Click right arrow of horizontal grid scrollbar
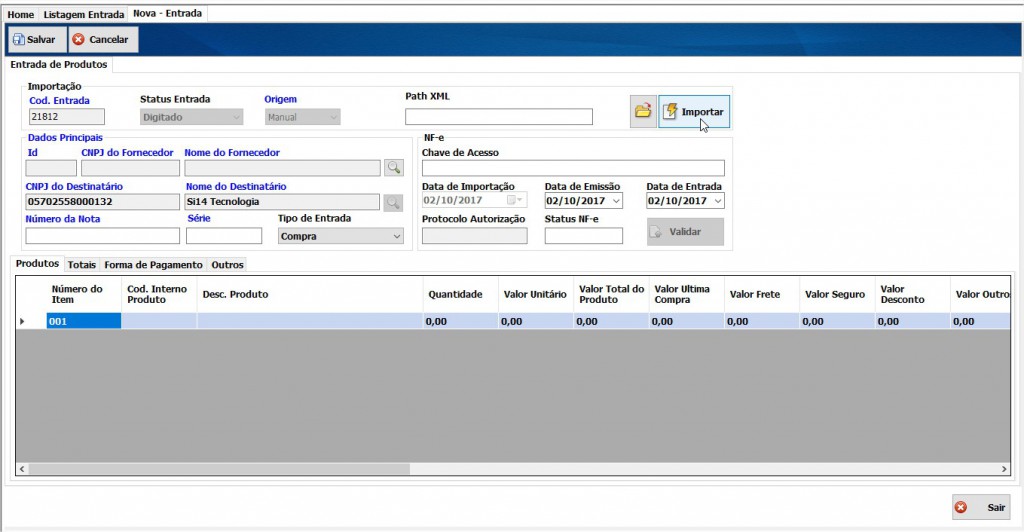This screenshot has width=1024, height=532. tap(1005, 469)
